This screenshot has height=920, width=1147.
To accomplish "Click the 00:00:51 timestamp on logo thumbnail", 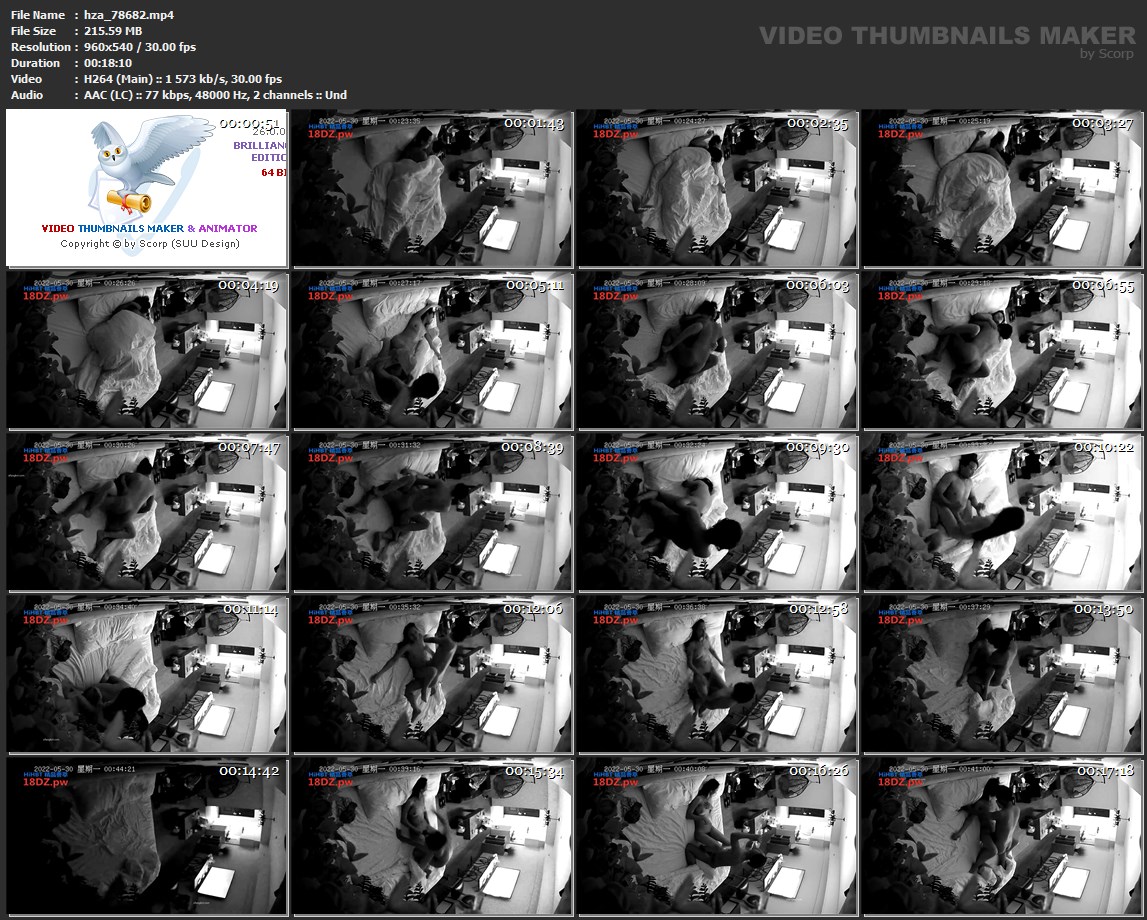I will (x=252, y=124).
